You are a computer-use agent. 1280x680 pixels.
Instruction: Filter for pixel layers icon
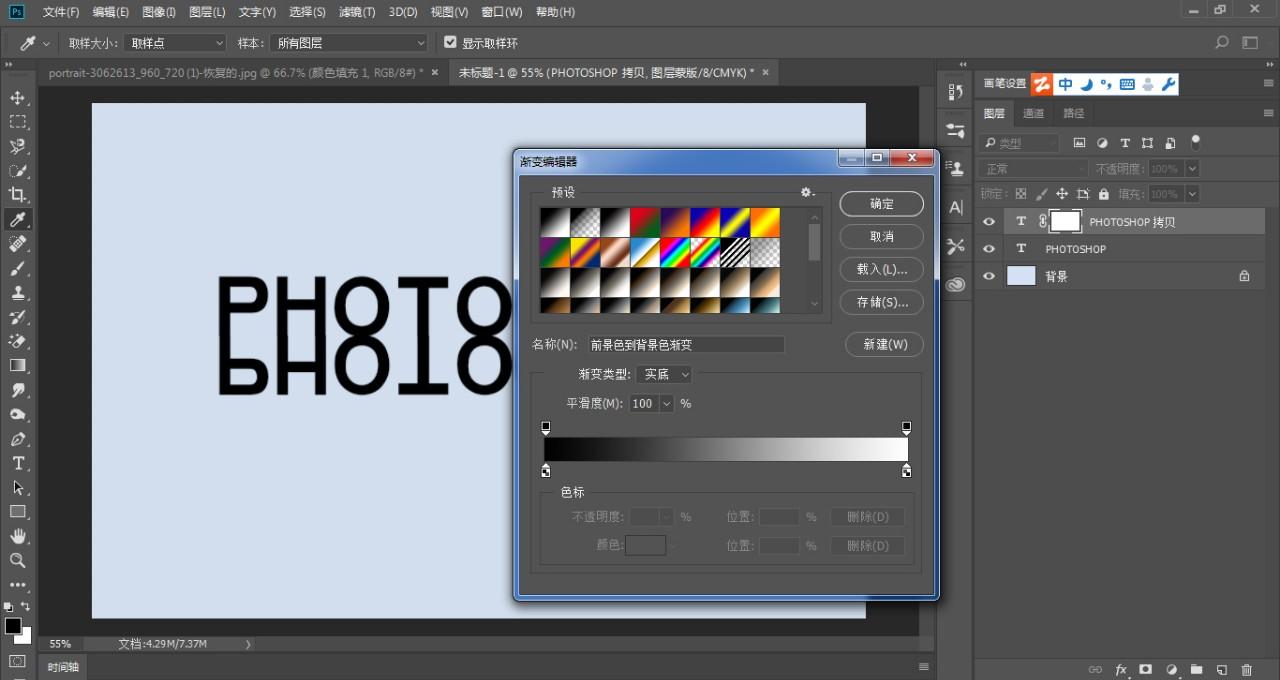coord(1079,143)
